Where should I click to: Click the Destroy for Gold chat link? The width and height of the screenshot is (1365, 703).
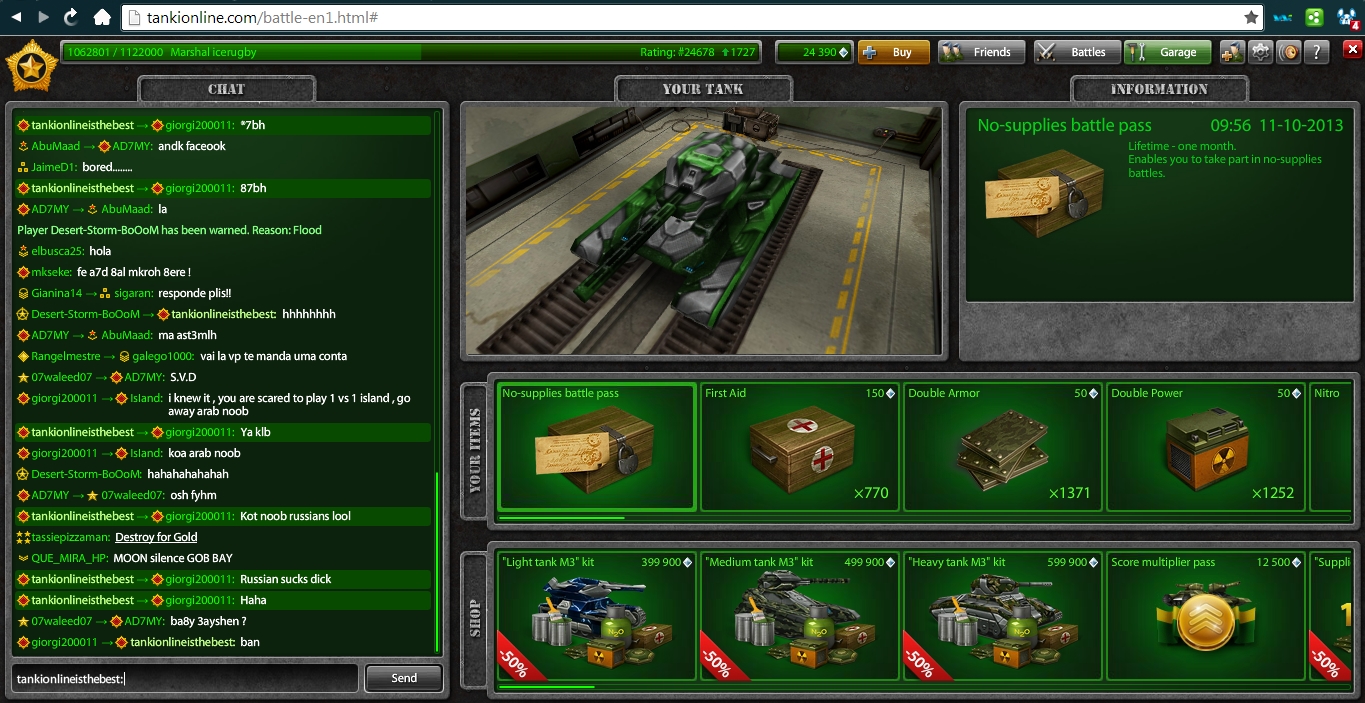156,537
